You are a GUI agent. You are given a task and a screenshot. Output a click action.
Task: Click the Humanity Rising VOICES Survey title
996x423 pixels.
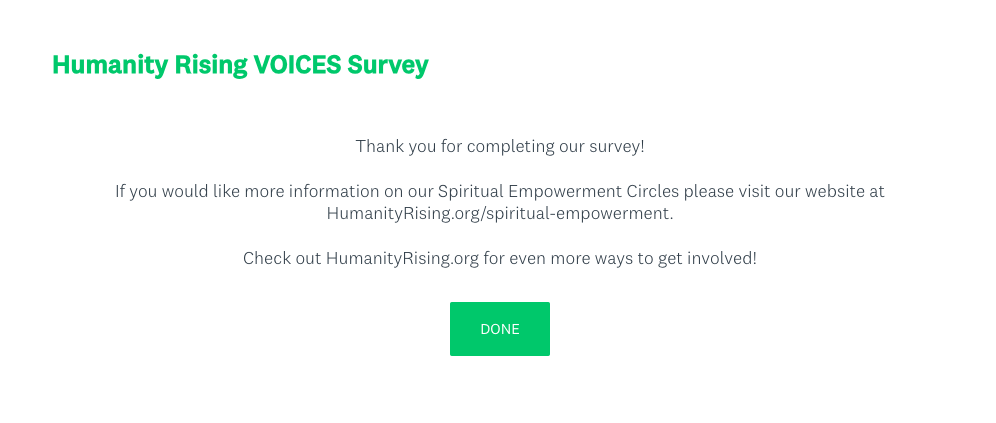240,66
